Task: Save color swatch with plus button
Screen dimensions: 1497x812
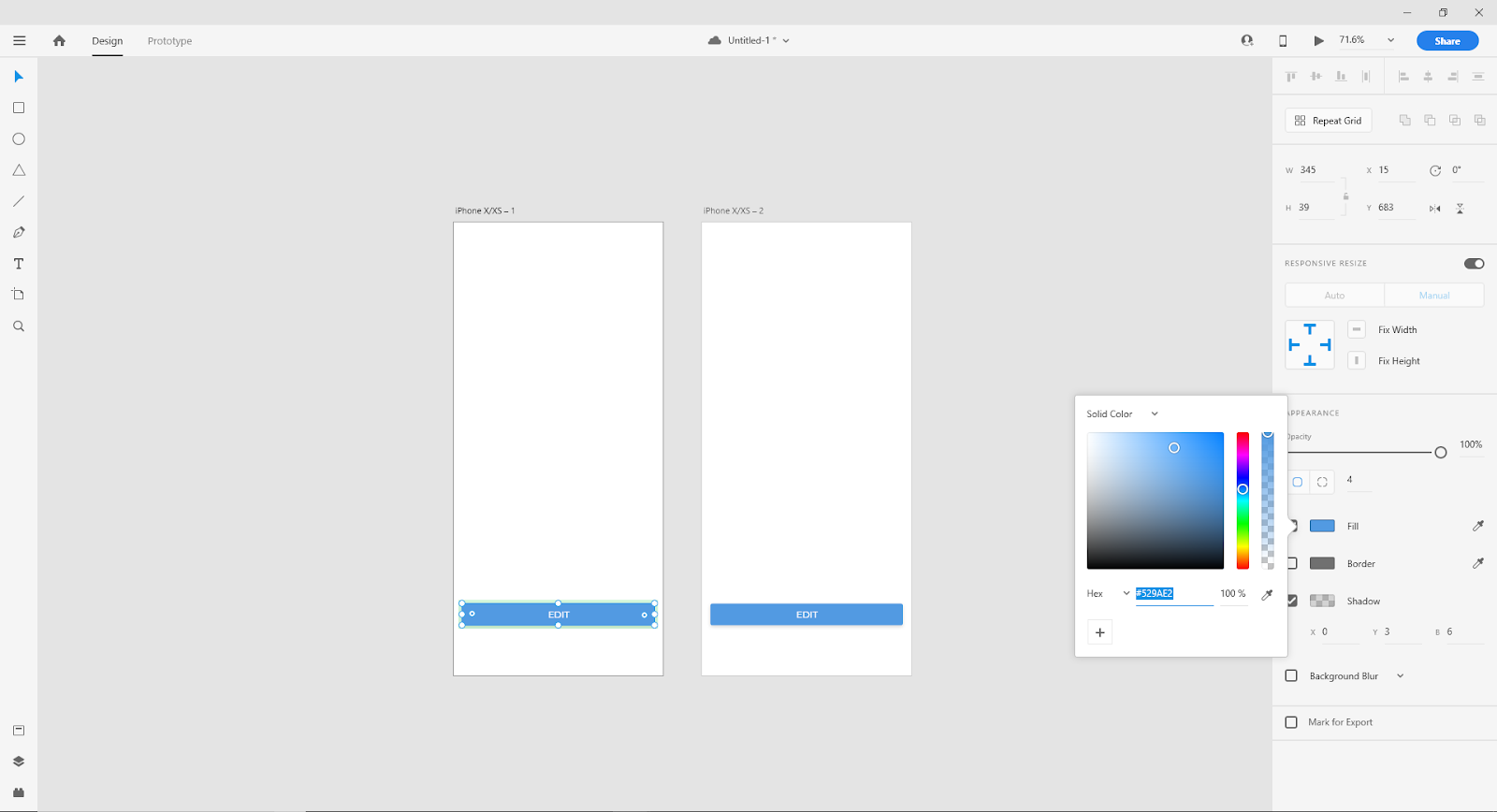Action: 1100,632
